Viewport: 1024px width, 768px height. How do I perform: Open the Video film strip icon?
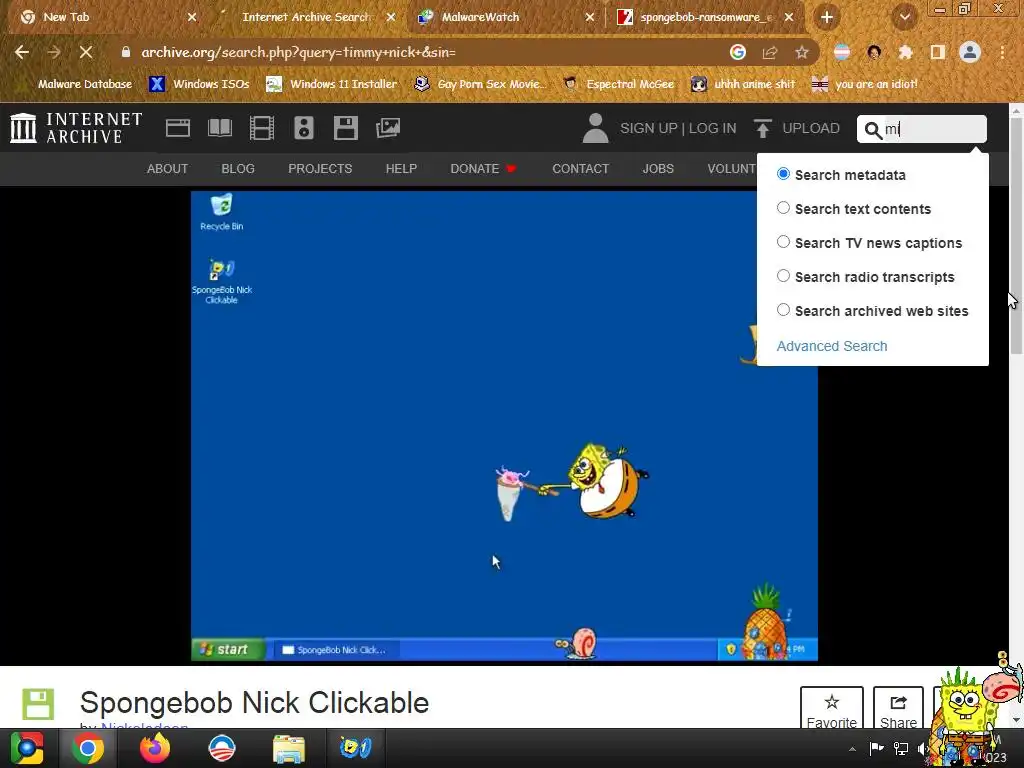262,128
